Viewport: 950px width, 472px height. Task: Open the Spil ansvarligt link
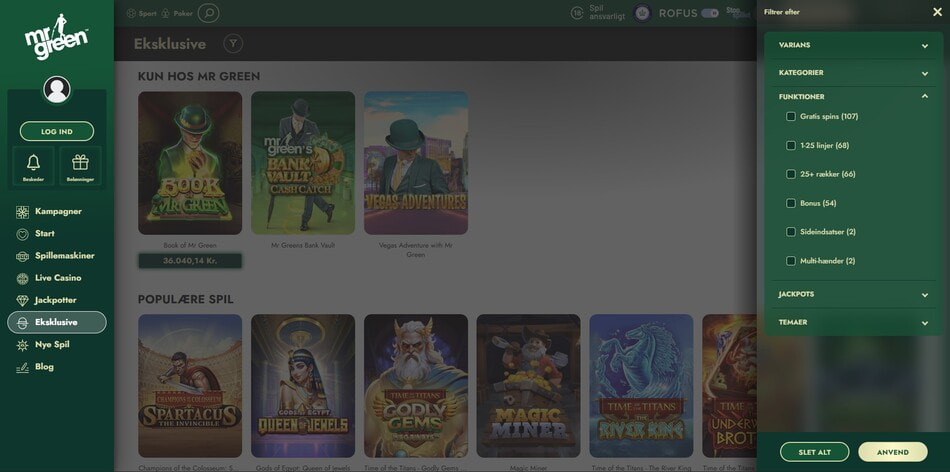pos(607,13)
